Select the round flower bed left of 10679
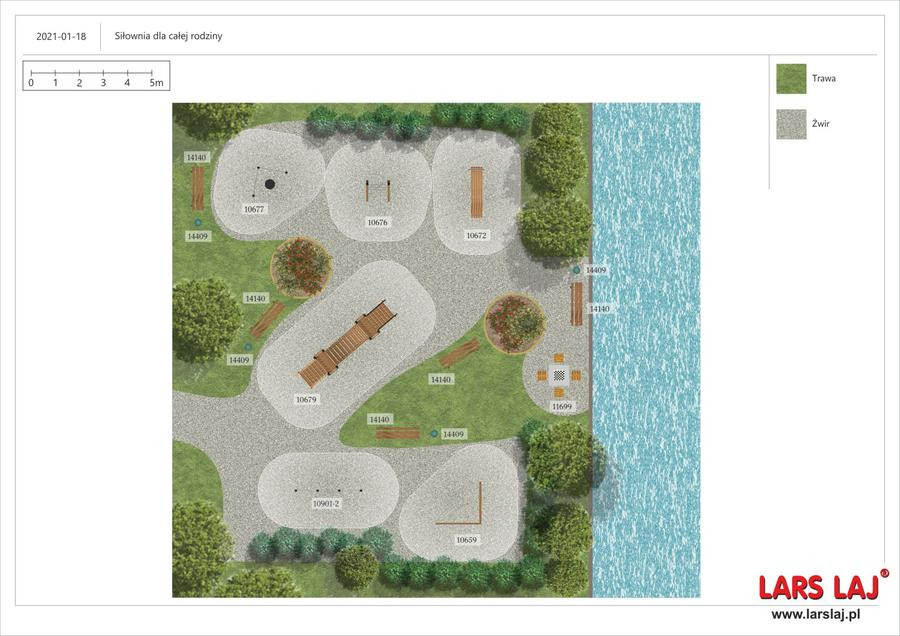The height and width of the screenshot is (636, 900). [x=301, y=266]
